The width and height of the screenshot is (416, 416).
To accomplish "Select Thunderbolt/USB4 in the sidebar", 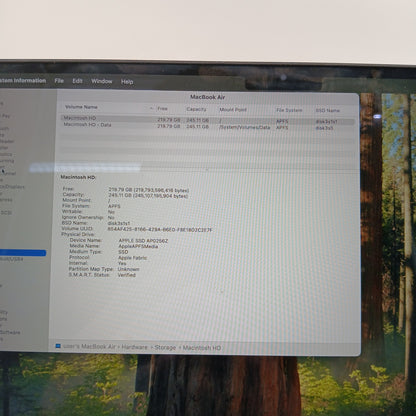I will (11, 259).
